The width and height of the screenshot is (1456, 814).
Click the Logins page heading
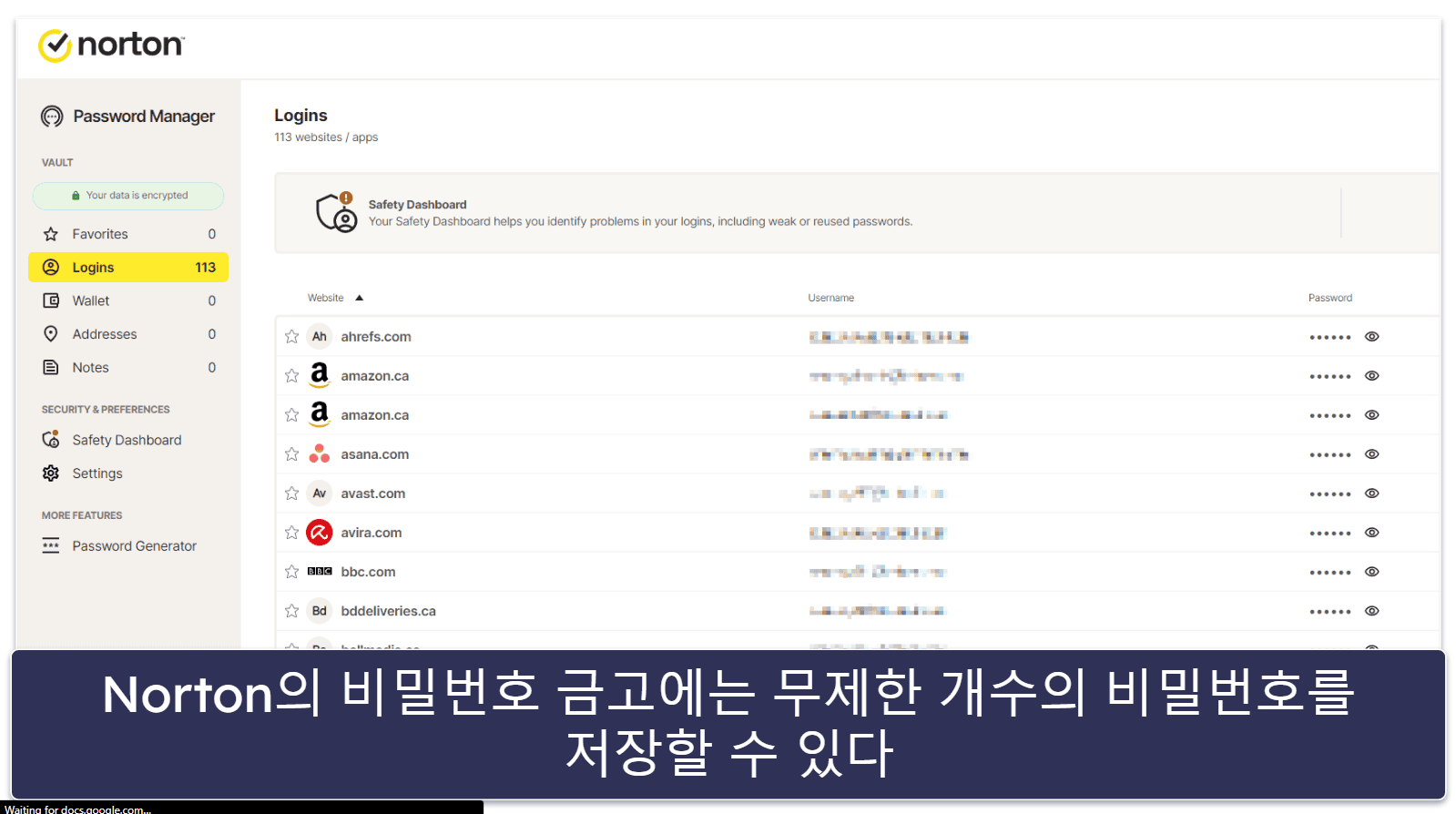point(300,116)
